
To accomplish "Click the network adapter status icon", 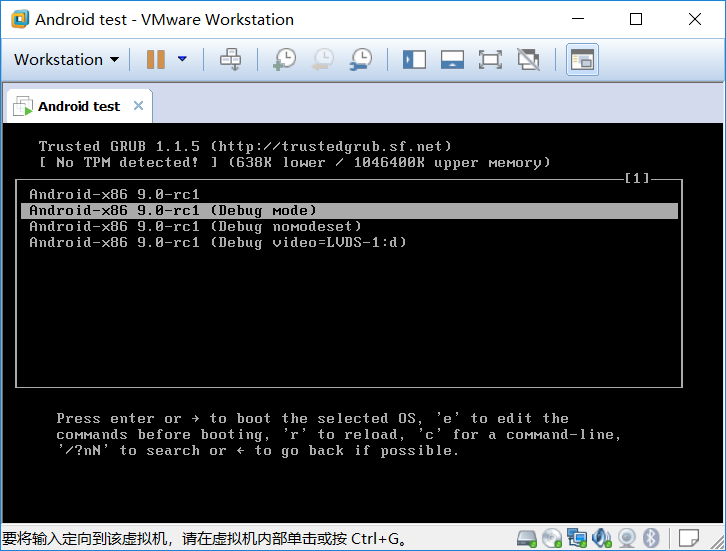I will (577, 539).
